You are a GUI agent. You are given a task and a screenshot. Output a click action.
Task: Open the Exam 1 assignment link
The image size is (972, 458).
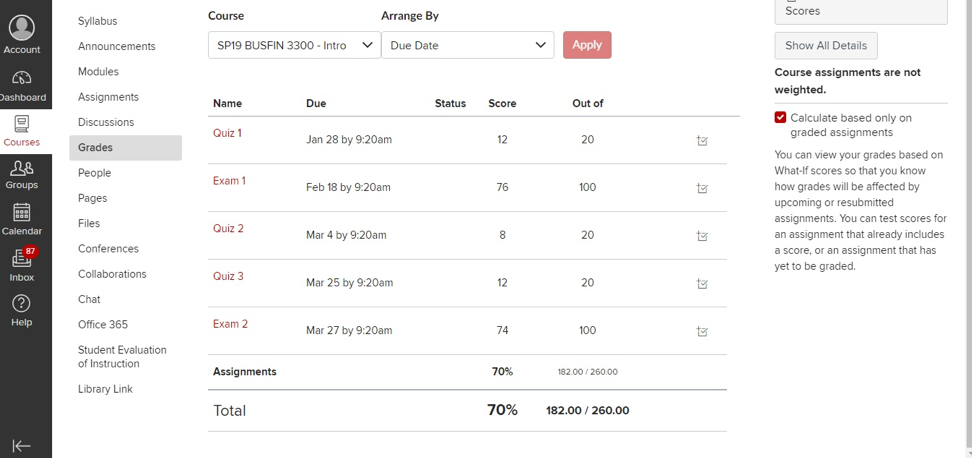coord(229,181)
